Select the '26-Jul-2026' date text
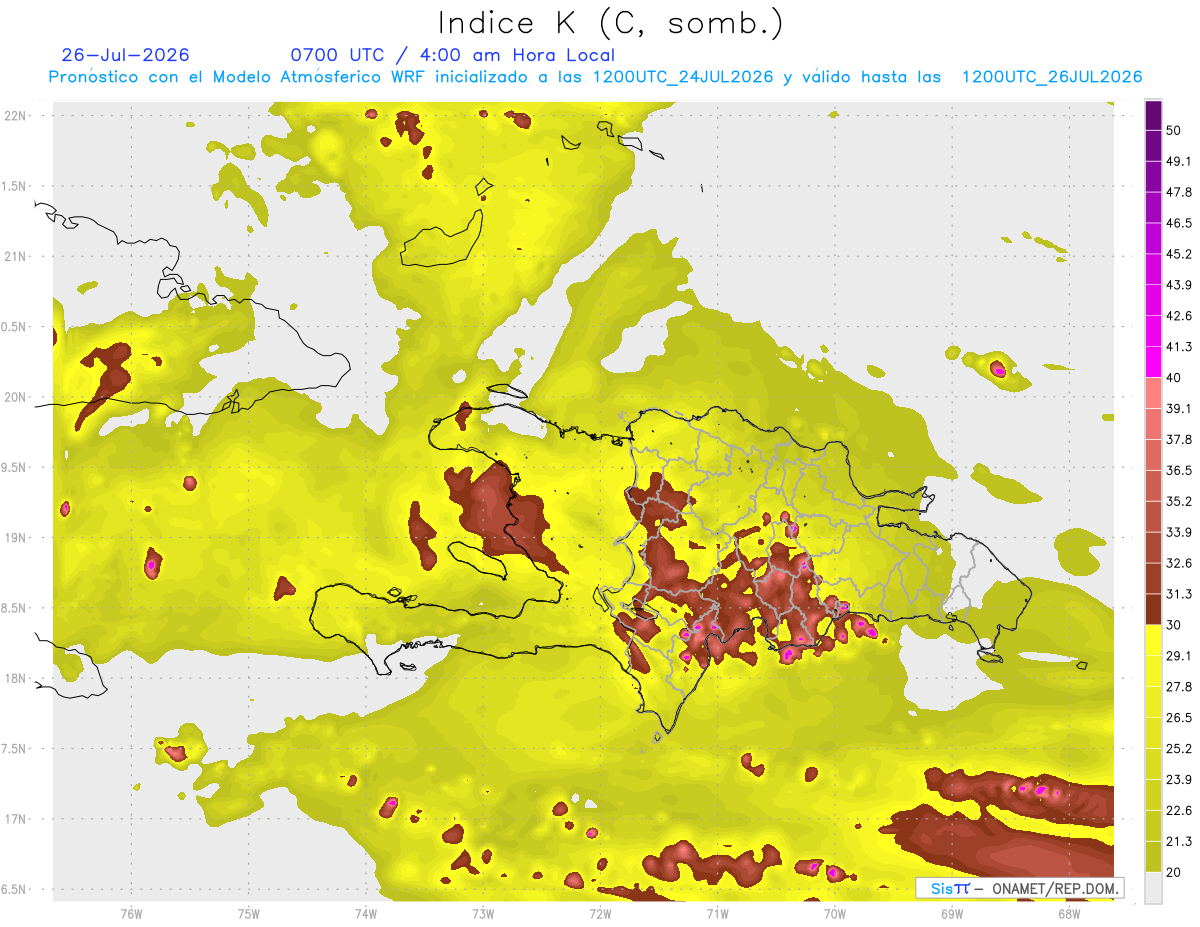The width and height of the screenshot is (1200, 927). pos(126,55)
